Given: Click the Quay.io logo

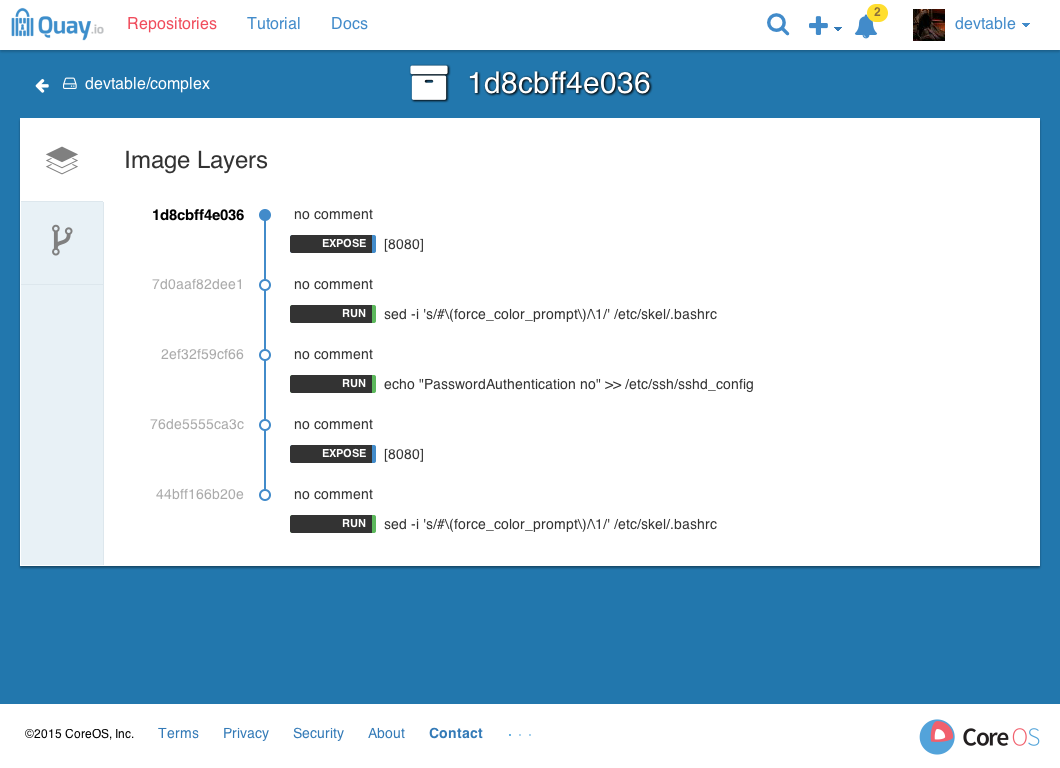Looking at the screenshot, I should point(57,24).
